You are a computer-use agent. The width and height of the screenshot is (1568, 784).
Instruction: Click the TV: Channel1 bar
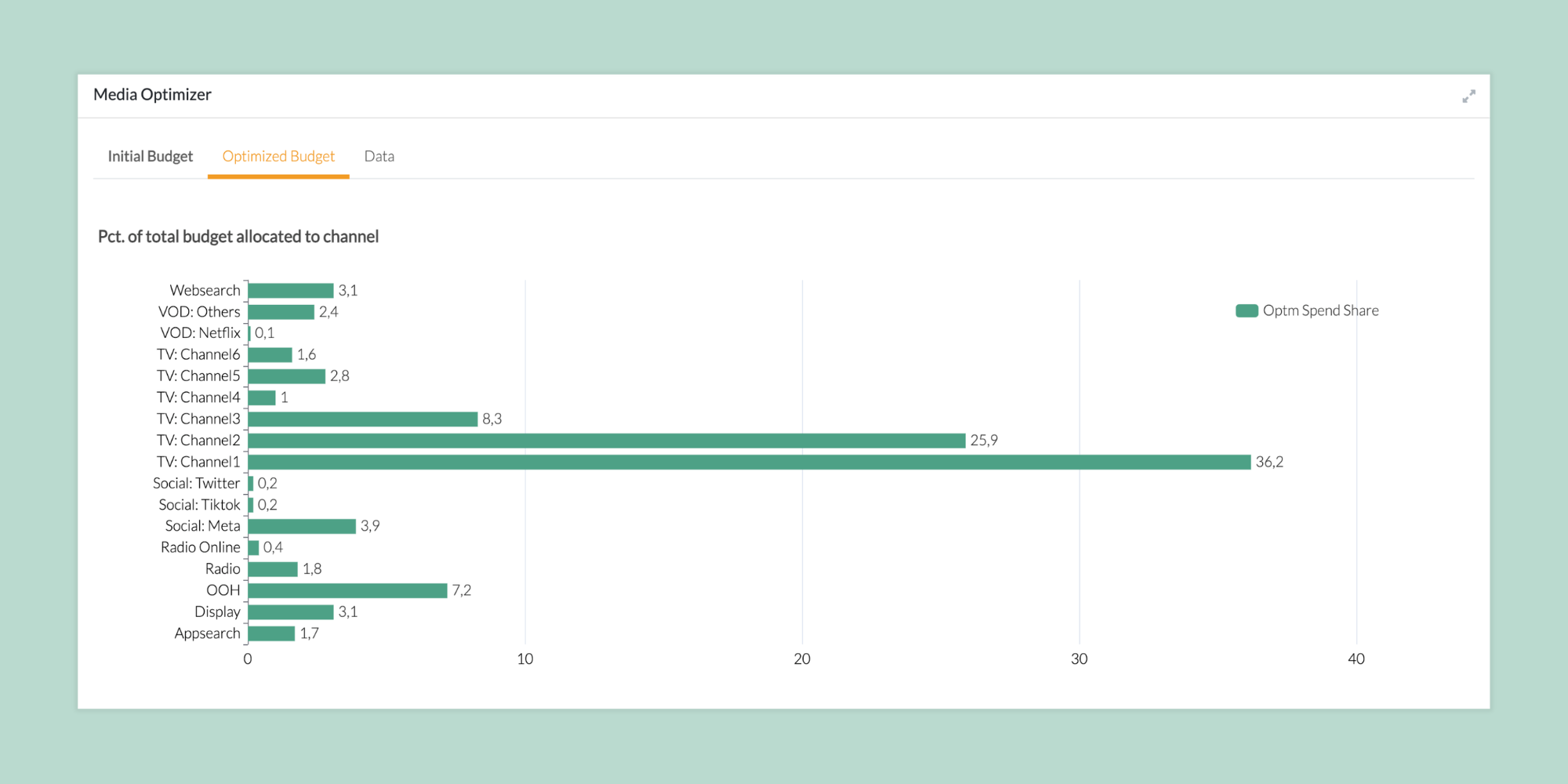(750, 462)
